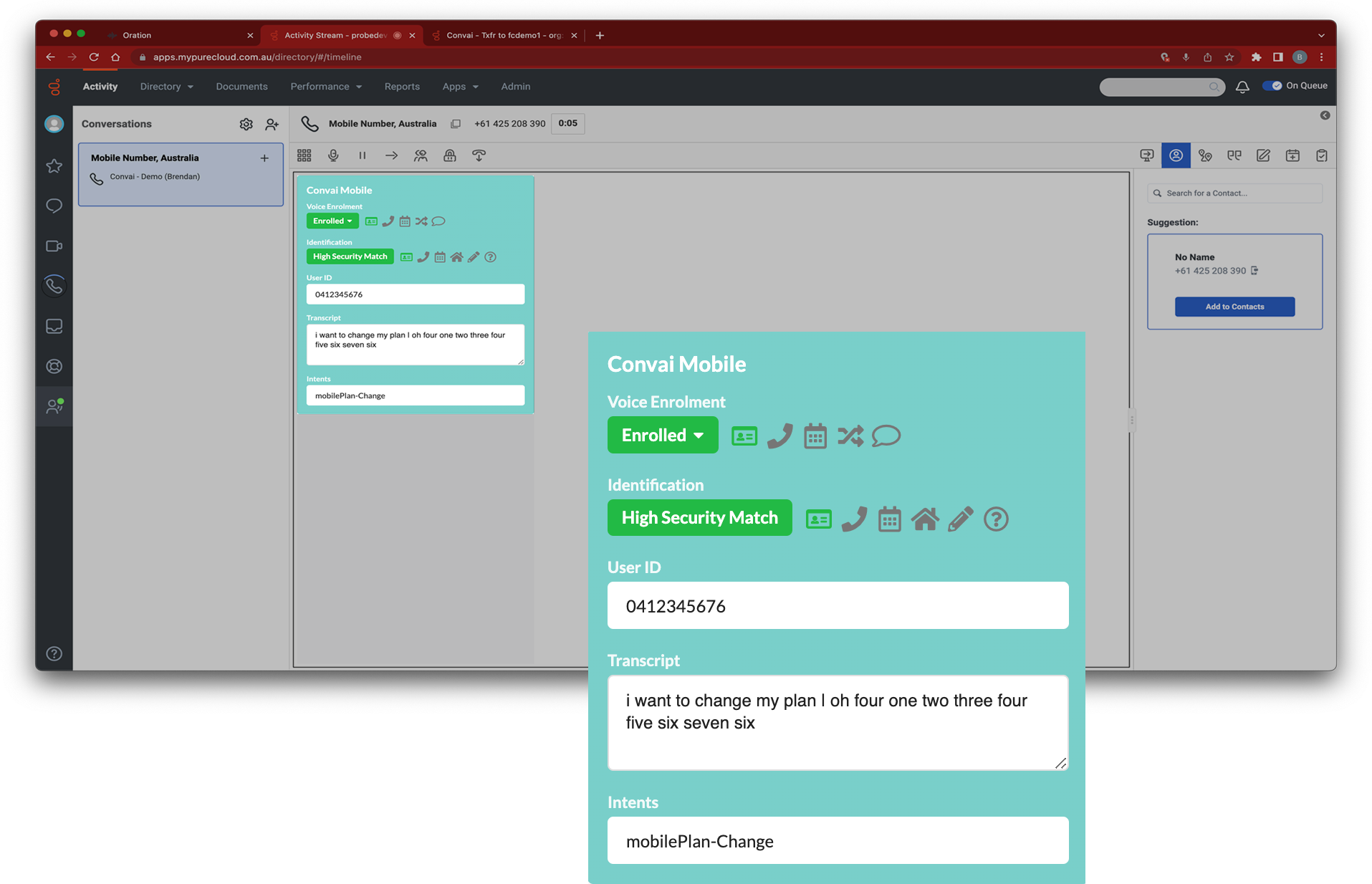
Task: Open the Directory menu
Action: tap(166, 87)
